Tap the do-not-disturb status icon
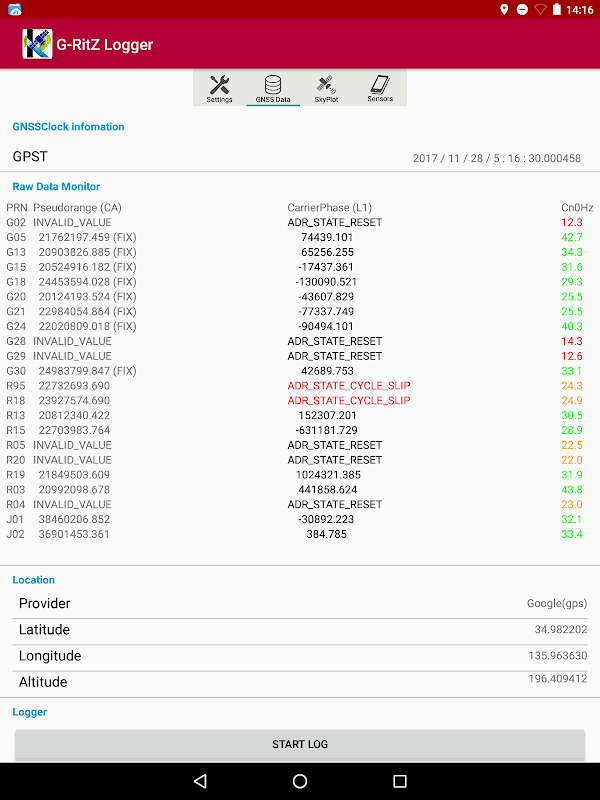This screenshot has height=800, width=600. 522,10
